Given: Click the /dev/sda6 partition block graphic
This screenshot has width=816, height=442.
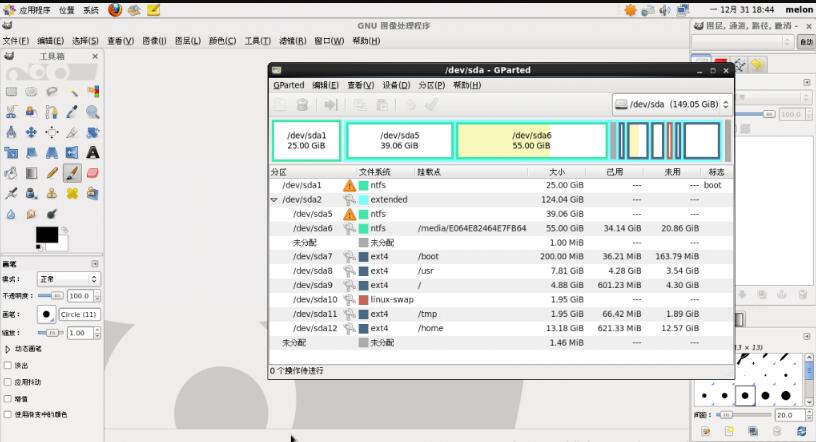Looking at the screenshot, I should click(x=531, y=140).
